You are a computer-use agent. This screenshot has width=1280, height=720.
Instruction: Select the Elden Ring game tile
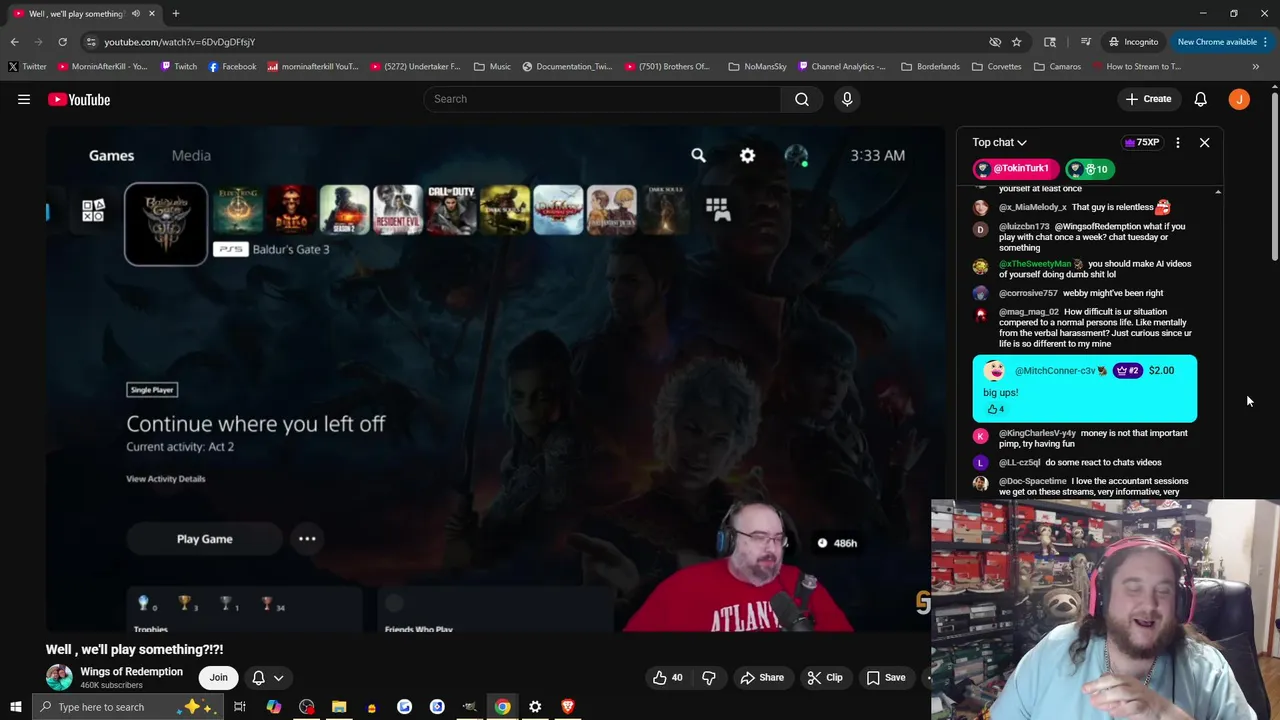pyautogui.click(x=238, y=209)
